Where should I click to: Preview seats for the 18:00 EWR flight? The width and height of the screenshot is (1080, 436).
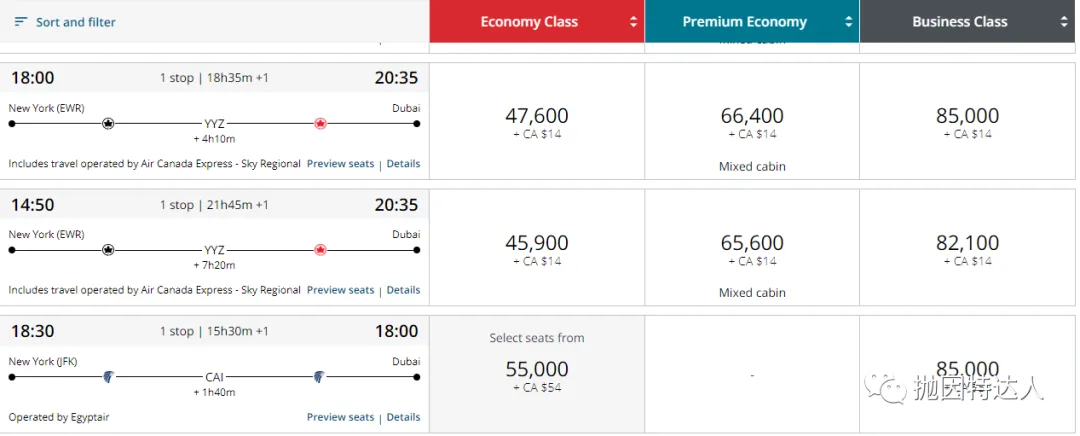340,164
